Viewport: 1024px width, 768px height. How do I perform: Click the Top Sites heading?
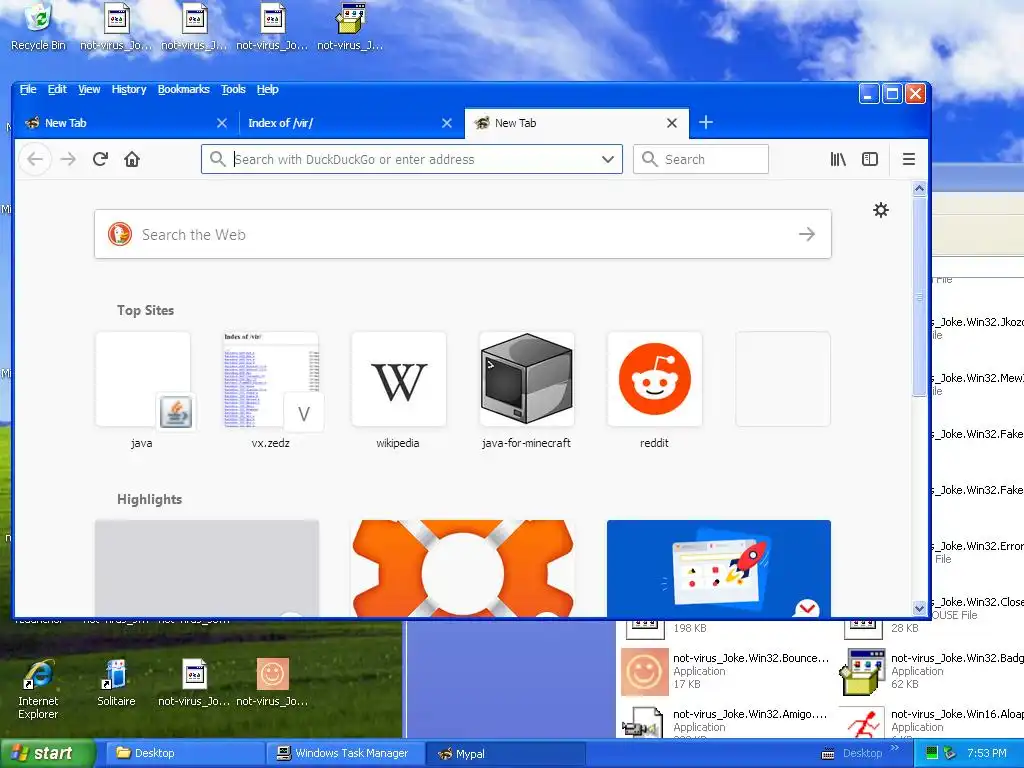click(146, 310)
